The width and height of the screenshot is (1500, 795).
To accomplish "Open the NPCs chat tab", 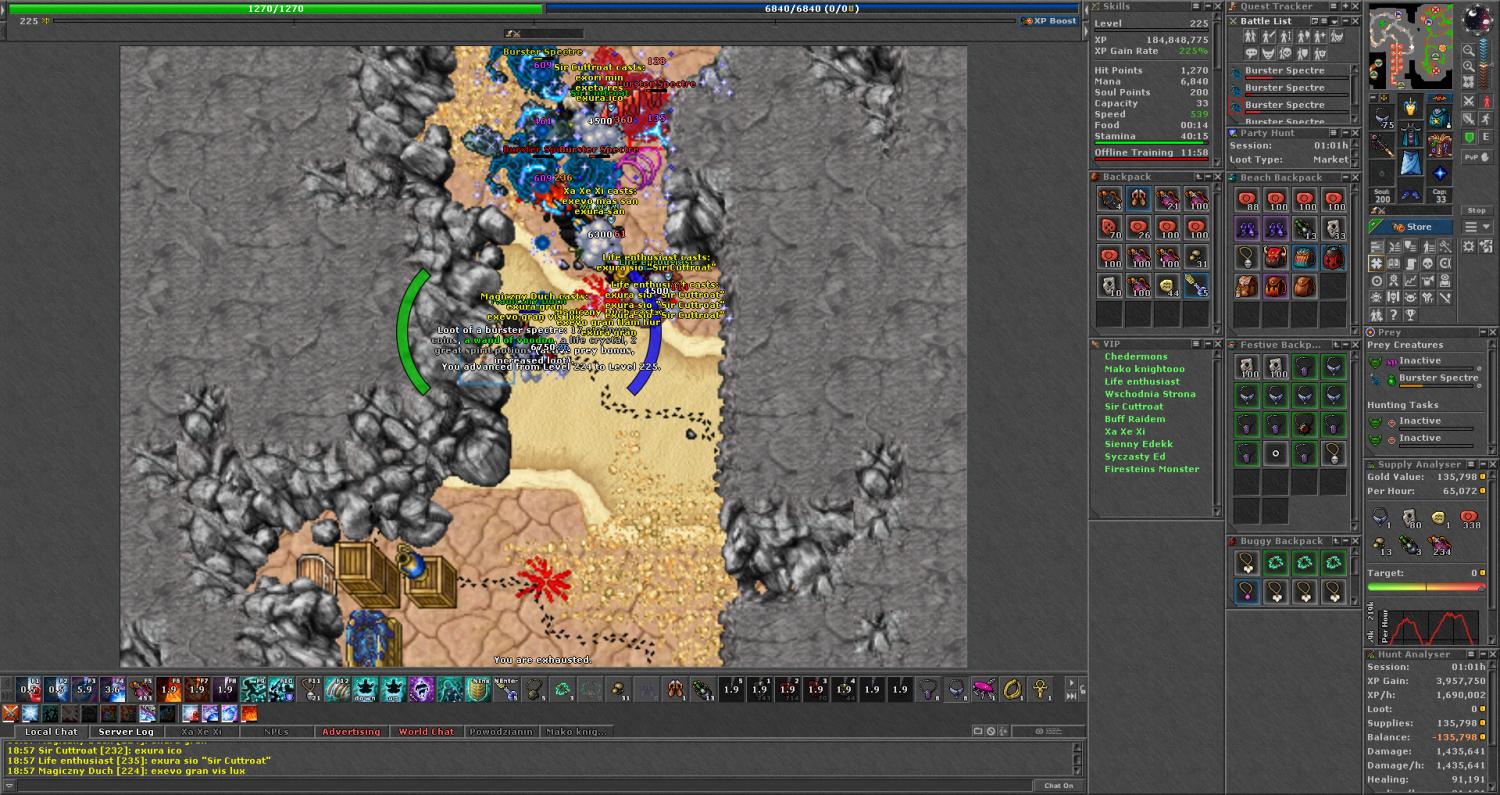I will click(x=276, y=732).
